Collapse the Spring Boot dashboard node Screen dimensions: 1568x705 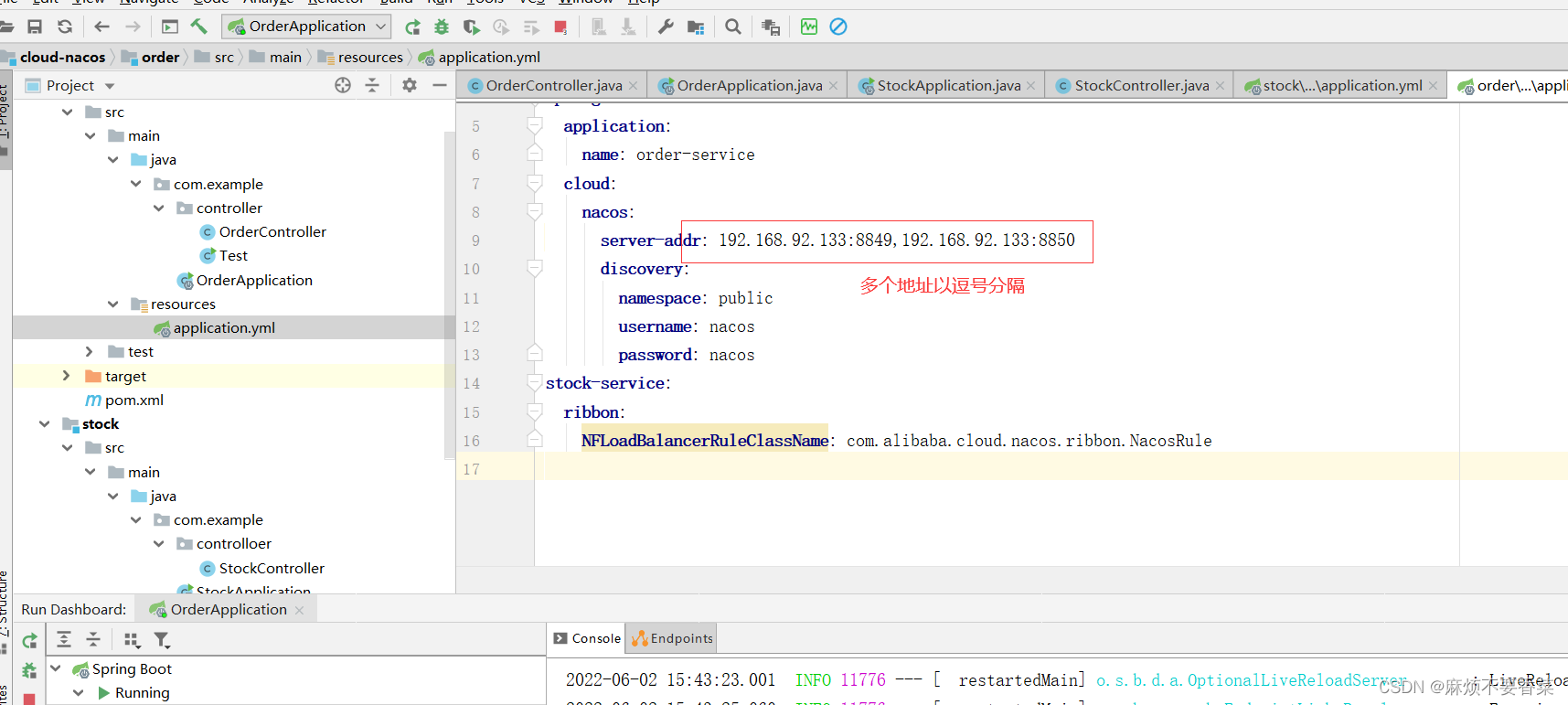(x=55, y=668)
